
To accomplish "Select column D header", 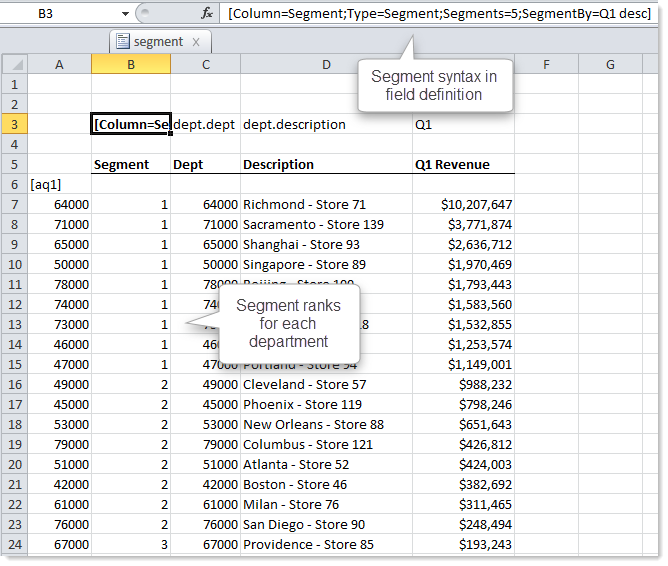I will point(326,65).
